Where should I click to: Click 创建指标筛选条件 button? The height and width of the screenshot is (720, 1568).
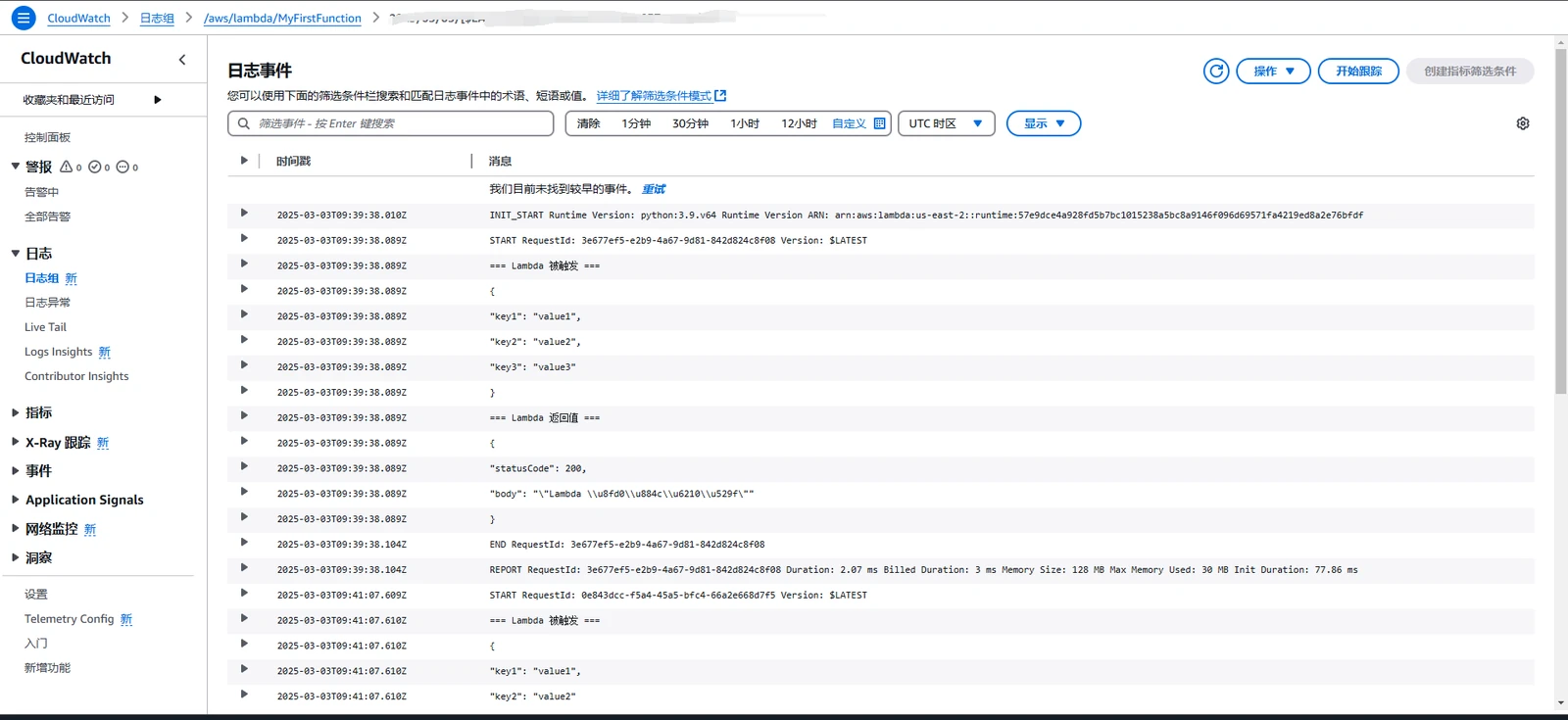click(1470, 72)
